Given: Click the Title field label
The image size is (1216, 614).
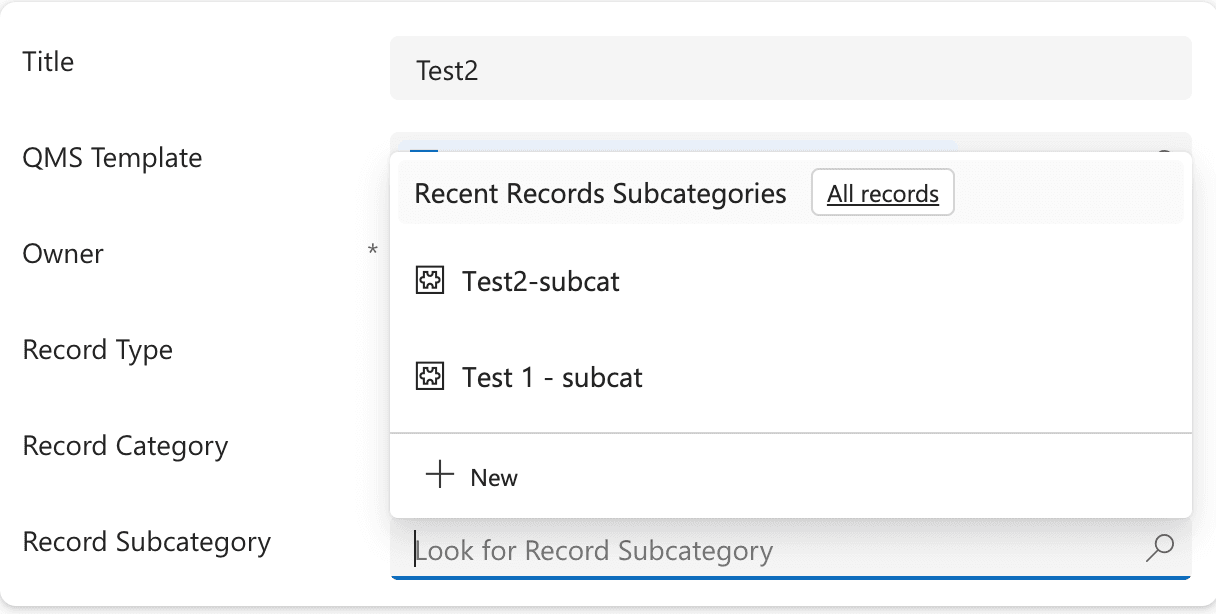Looking at the screenshot, I should pos(48,62).
